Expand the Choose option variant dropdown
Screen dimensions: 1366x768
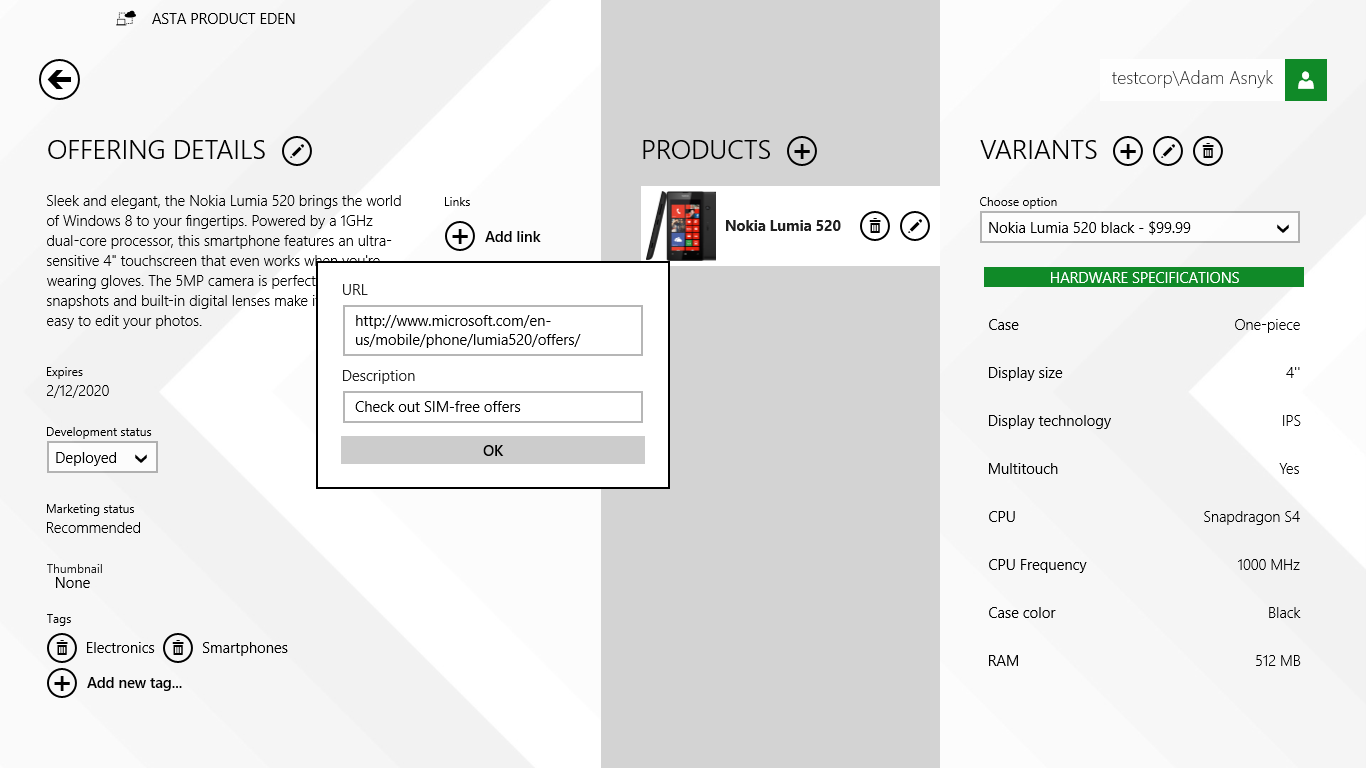pyautogui.click(x=1139, y=228)
